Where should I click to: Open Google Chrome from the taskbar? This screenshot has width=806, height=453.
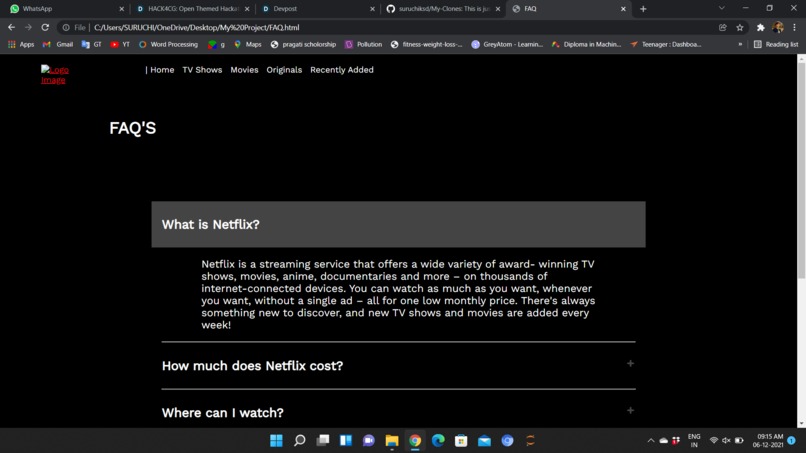(415, 441)
